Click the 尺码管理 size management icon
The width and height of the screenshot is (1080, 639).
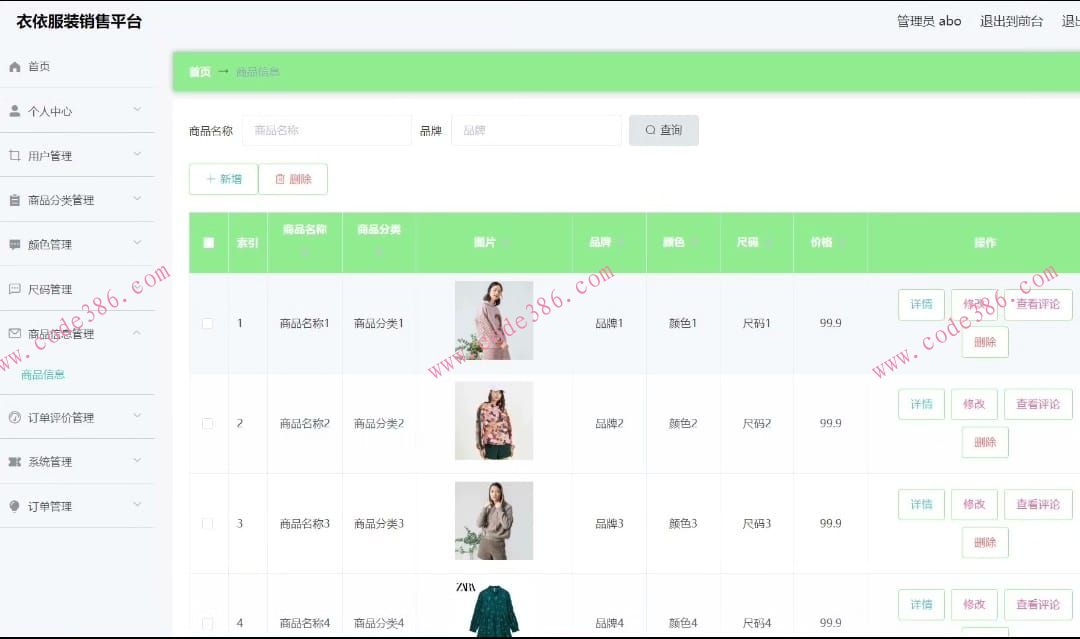(14, 288)
